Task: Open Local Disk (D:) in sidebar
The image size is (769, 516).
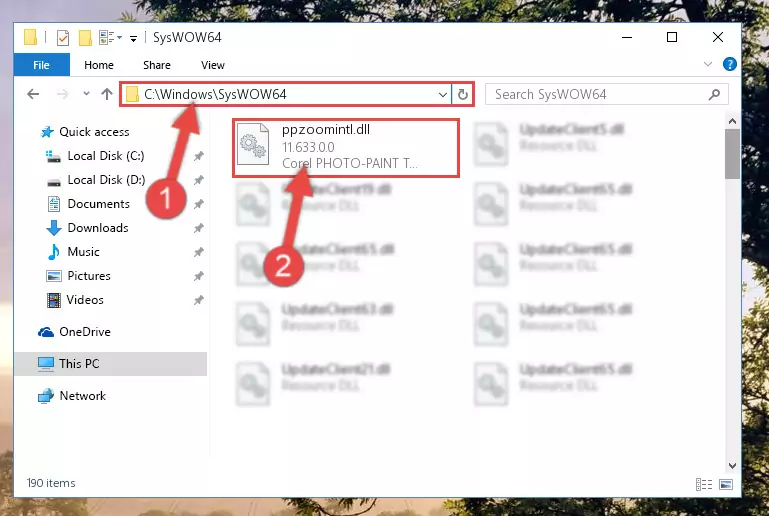Action: point(106,180)
